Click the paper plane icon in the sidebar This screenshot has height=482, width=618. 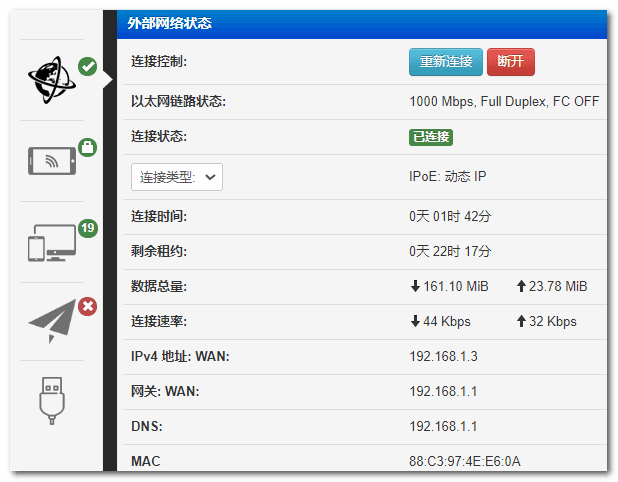[x=52, y=321]
